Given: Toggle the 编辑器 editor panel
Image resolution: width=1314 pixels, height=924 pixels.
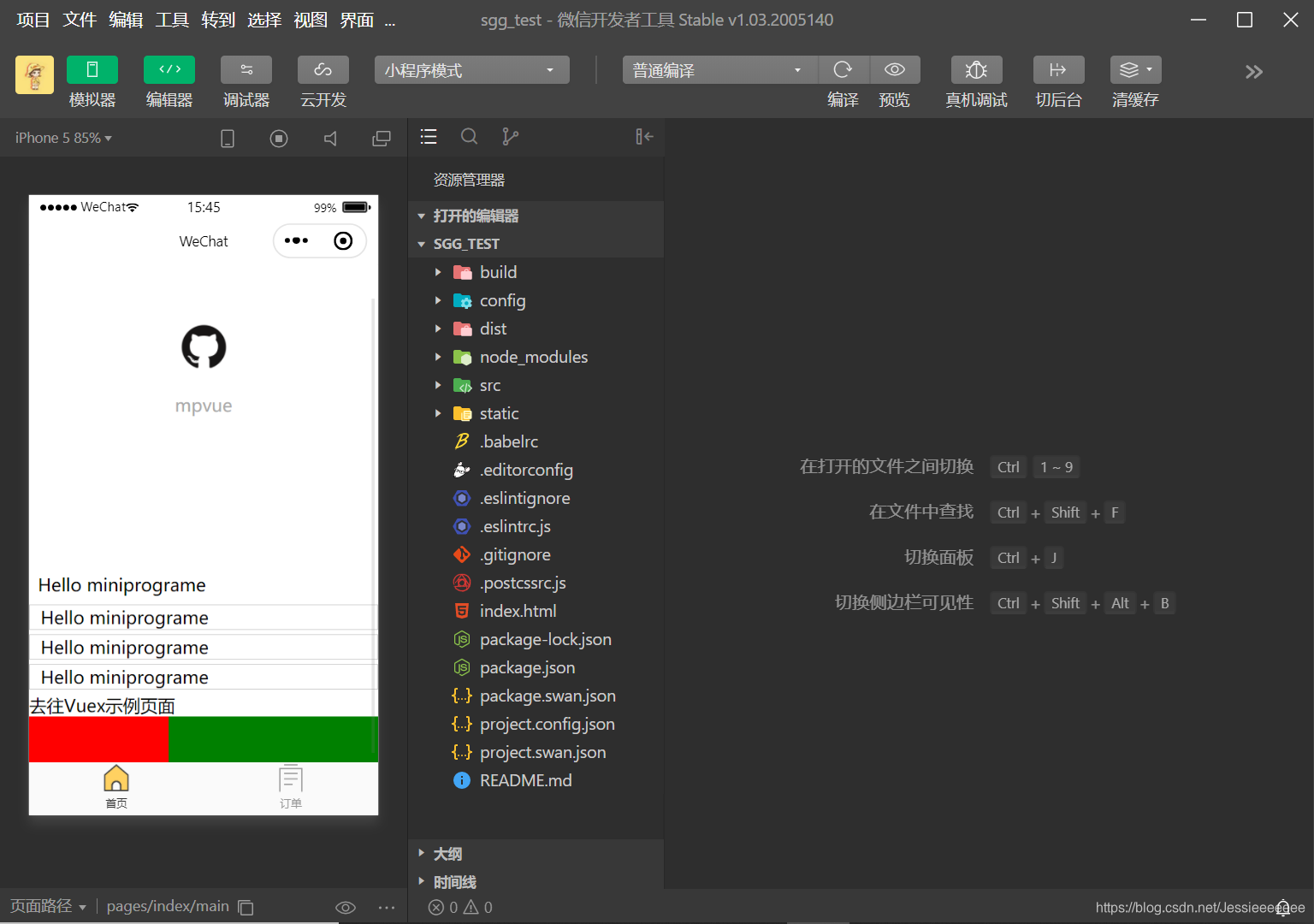Looking at the screenshot, I should pyautogui.click(x=169, y=70).
